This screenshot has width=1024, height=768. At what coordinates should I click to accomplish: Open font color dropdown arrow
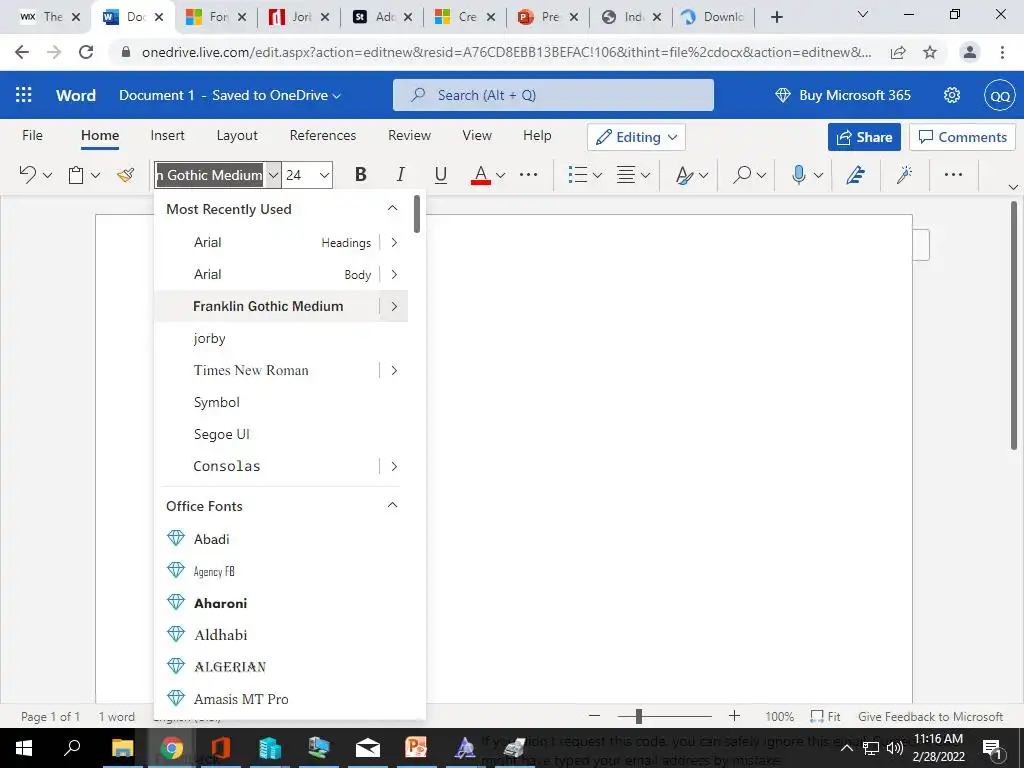[x=500, y=175]
